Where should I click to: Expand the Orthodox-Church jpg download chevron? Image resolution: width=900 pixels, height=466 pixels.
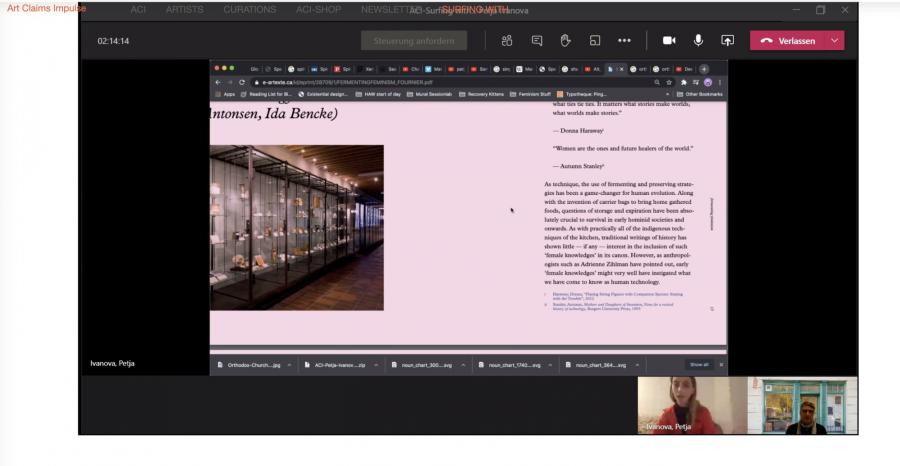[x=289, y=365]
